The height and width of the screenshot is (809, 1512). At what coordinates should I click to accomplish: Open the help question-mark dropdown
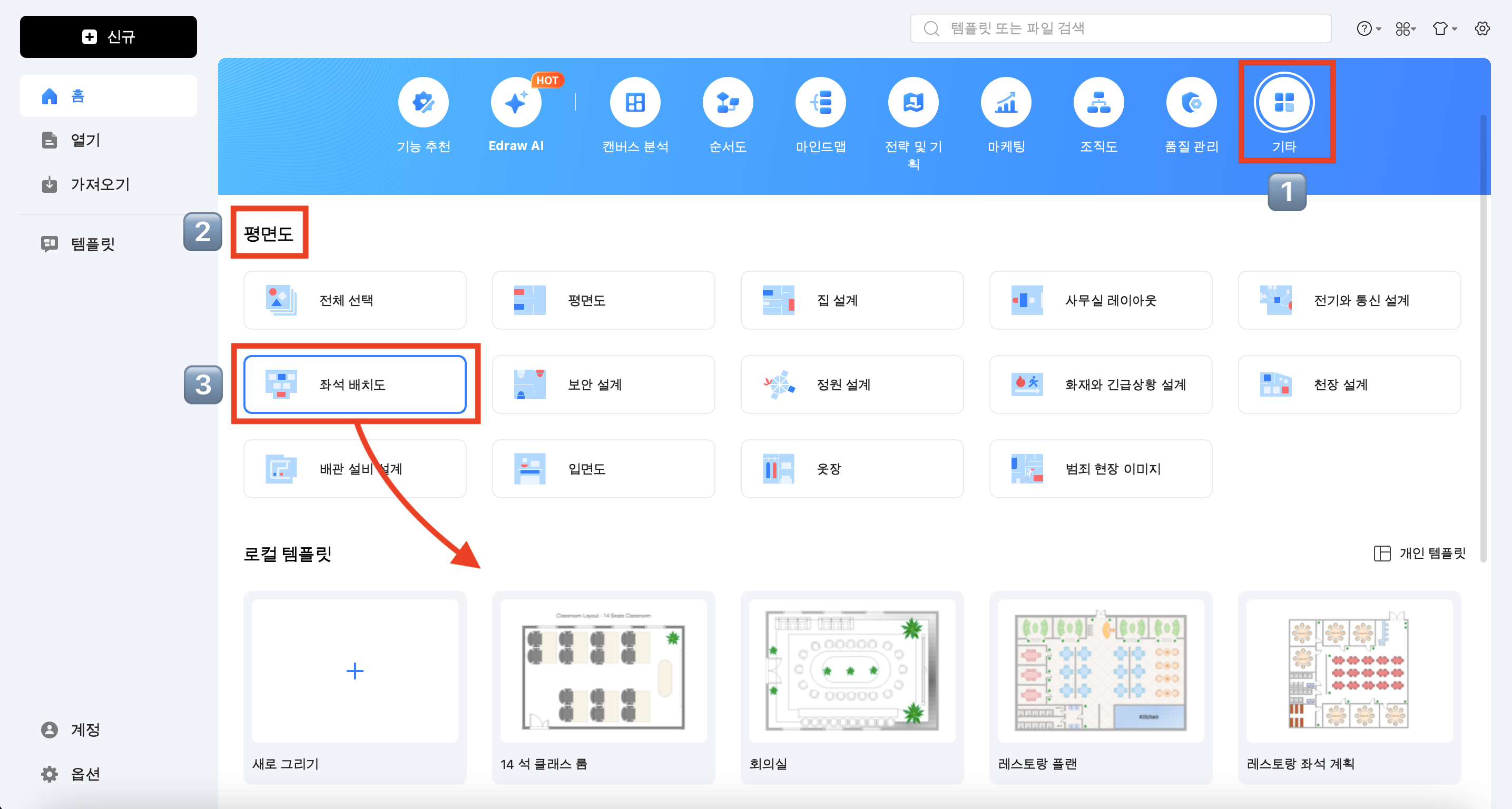pos(1369,28)
